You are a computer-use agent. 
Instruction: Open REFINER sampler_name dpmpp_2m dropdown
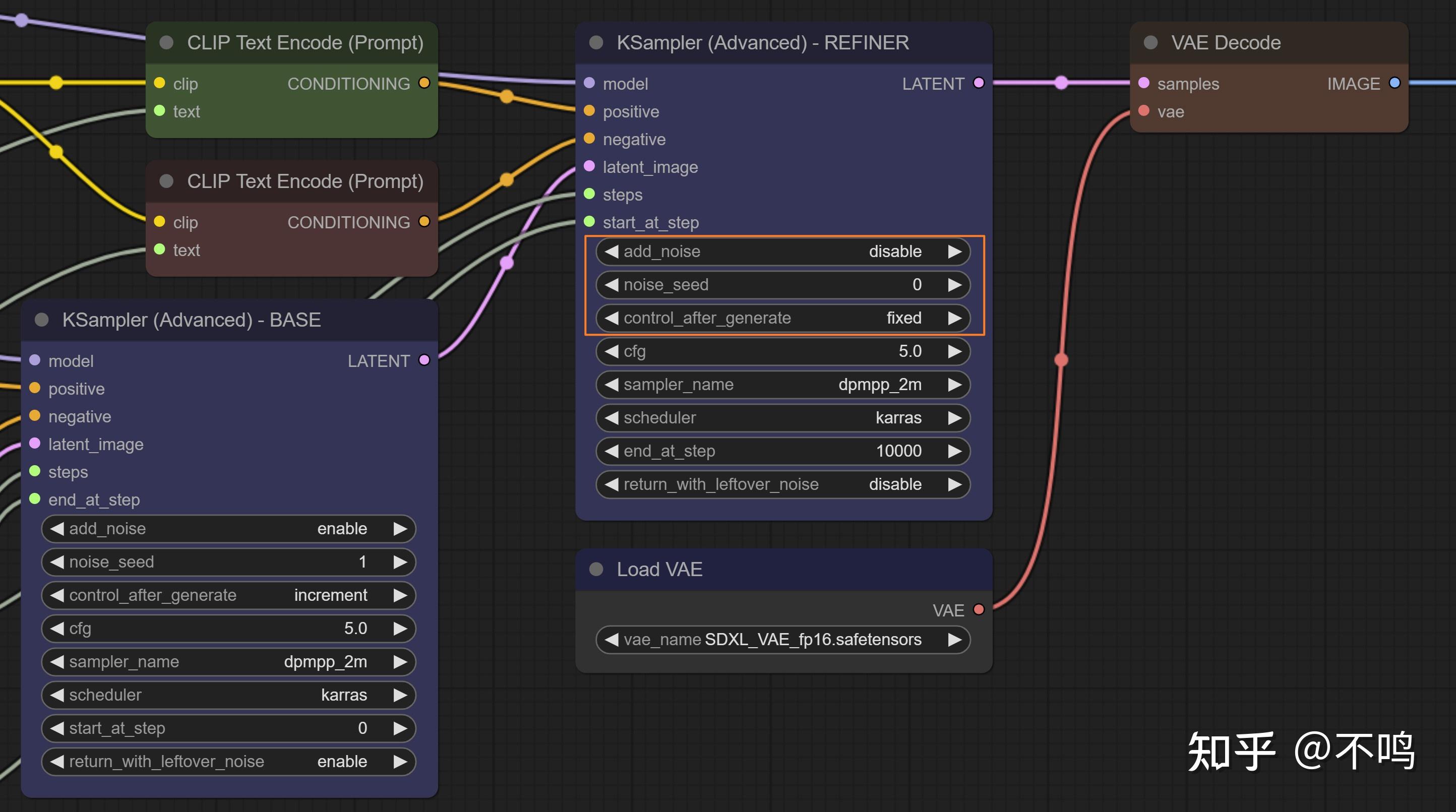pos(782,385)
